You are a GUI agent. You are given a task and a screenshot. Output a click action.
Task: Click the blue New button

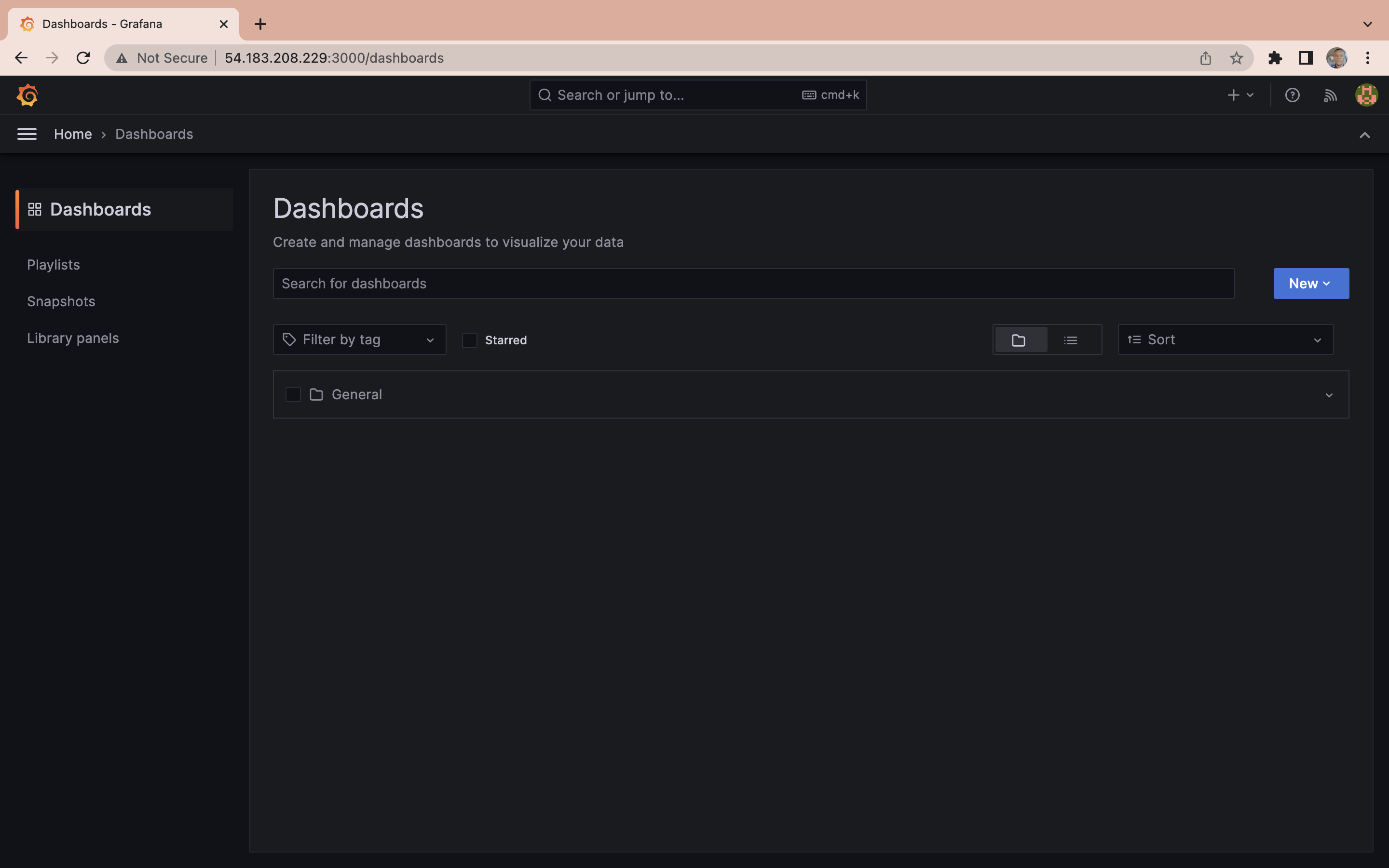[1310, 284]
